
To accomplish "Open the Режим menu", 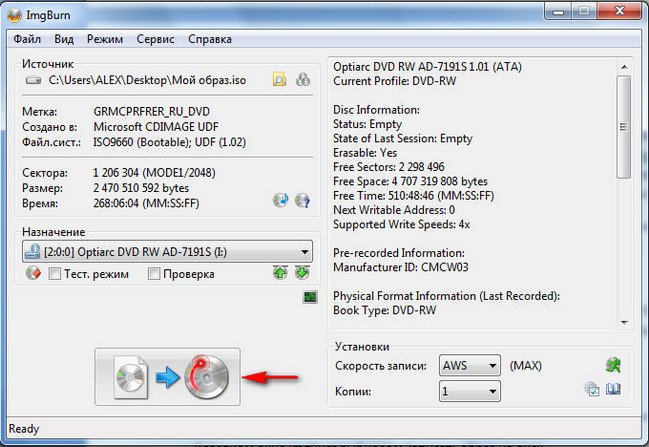I will tap(105, 39).
